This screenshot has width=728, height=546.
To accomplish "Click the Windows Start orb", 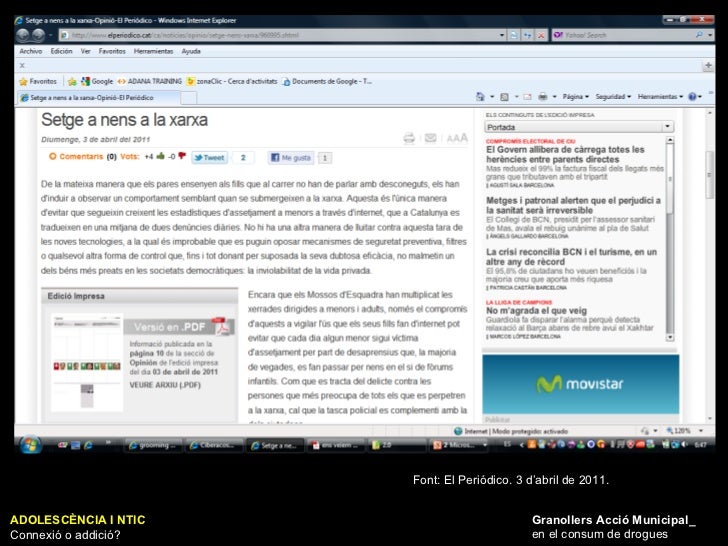I will point(31,445).
